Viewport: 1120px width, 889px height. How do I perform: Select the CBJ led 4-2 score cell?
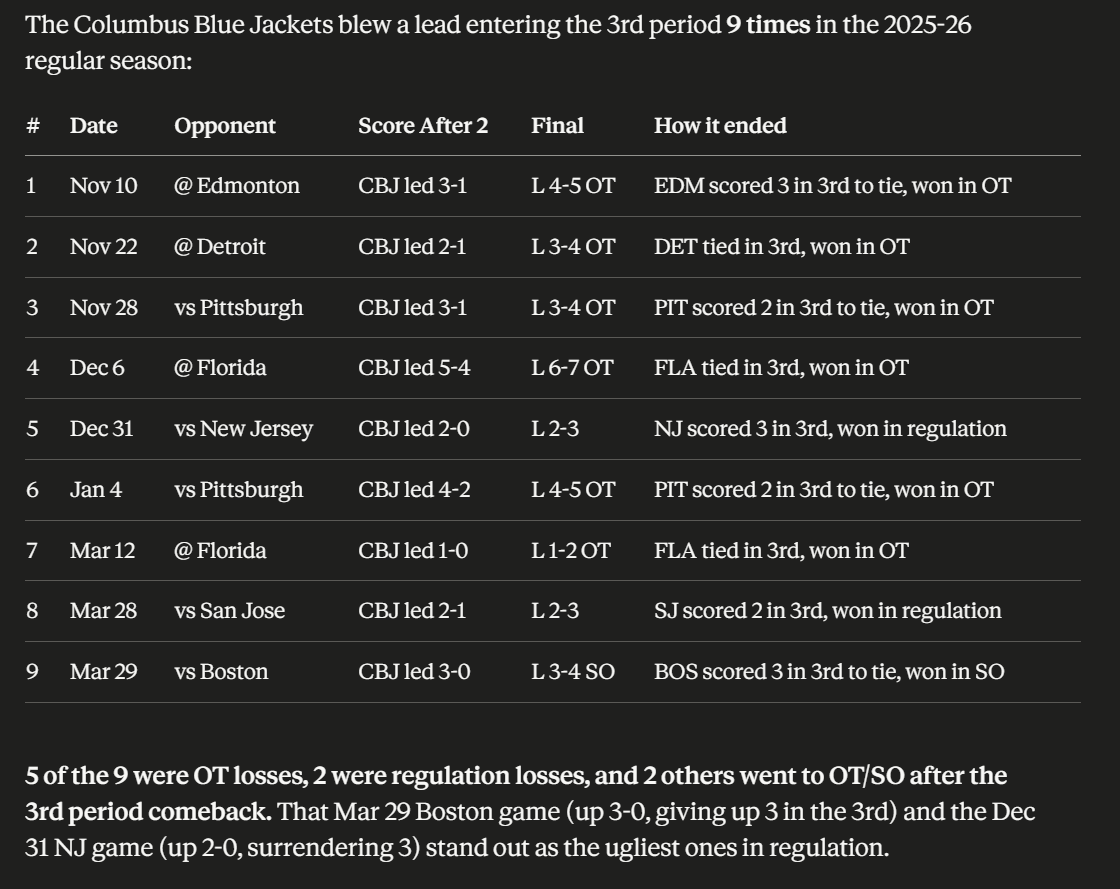click(412, 490)
